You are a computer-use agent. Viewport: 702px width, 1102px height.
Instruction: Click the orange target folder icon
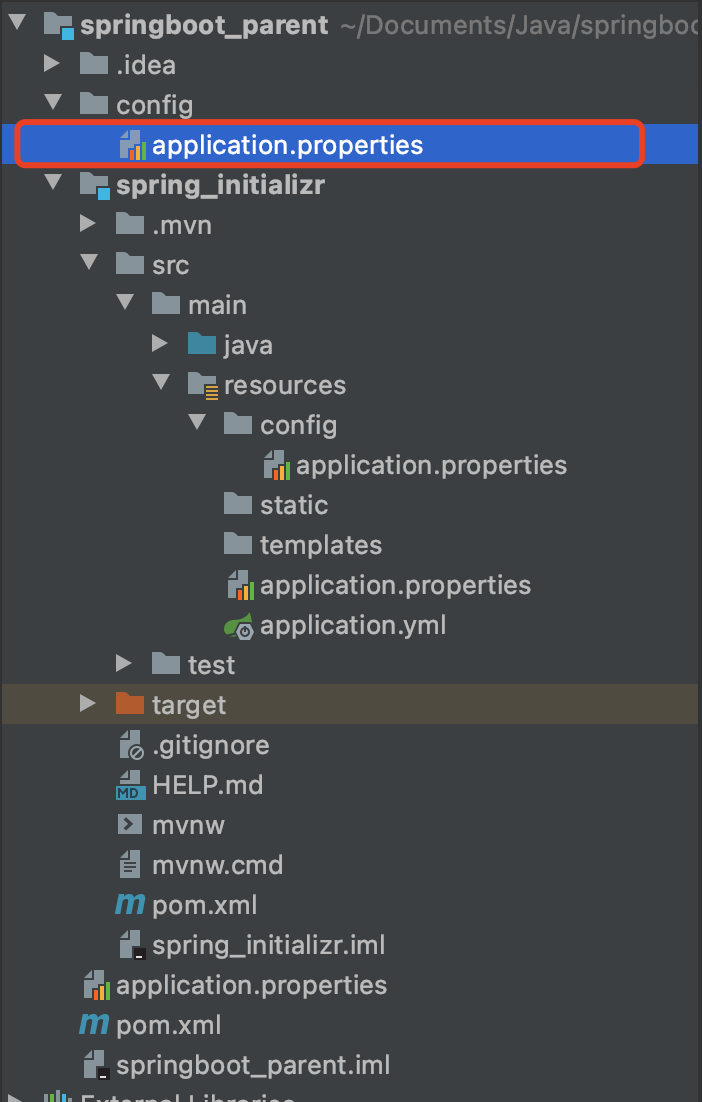130,704
